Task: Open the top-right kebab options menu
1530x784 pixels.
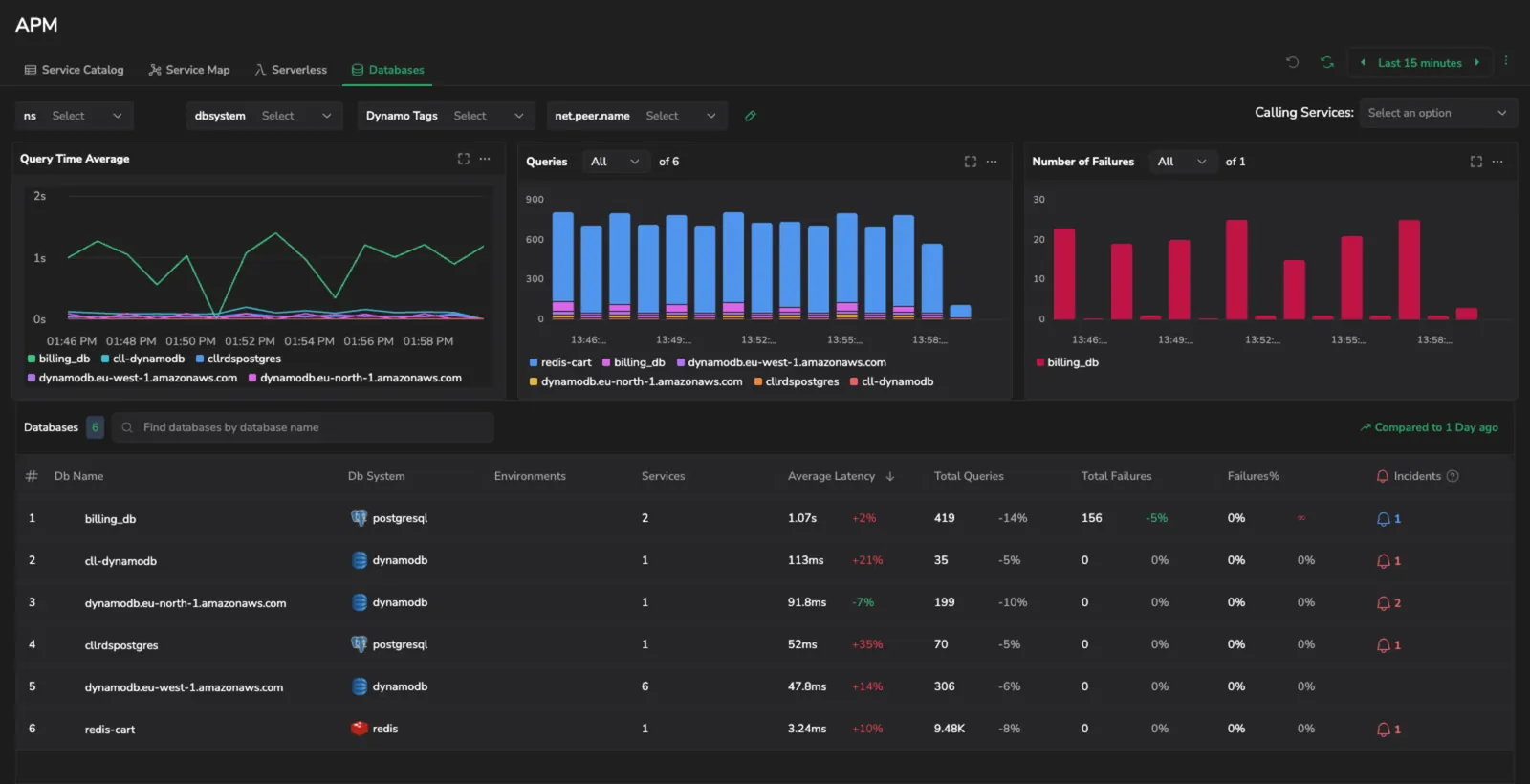Action: (1506, 61)
